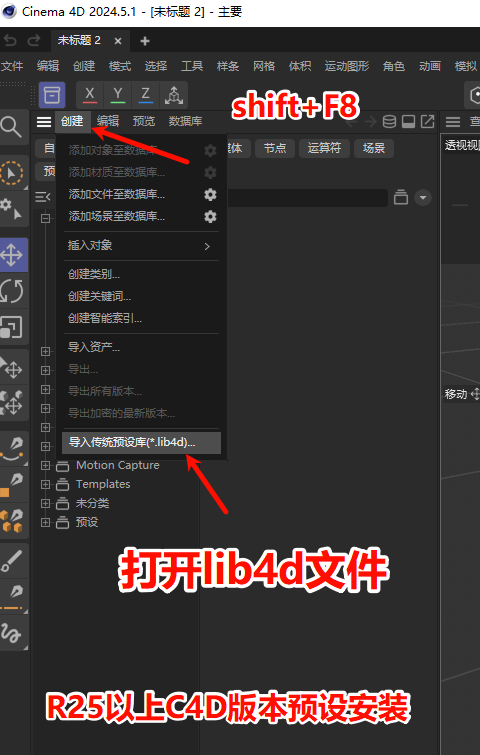Open the round dropdown arrow beside search field
This screenshot has height=755, width=480.
[x=423, y=197]
